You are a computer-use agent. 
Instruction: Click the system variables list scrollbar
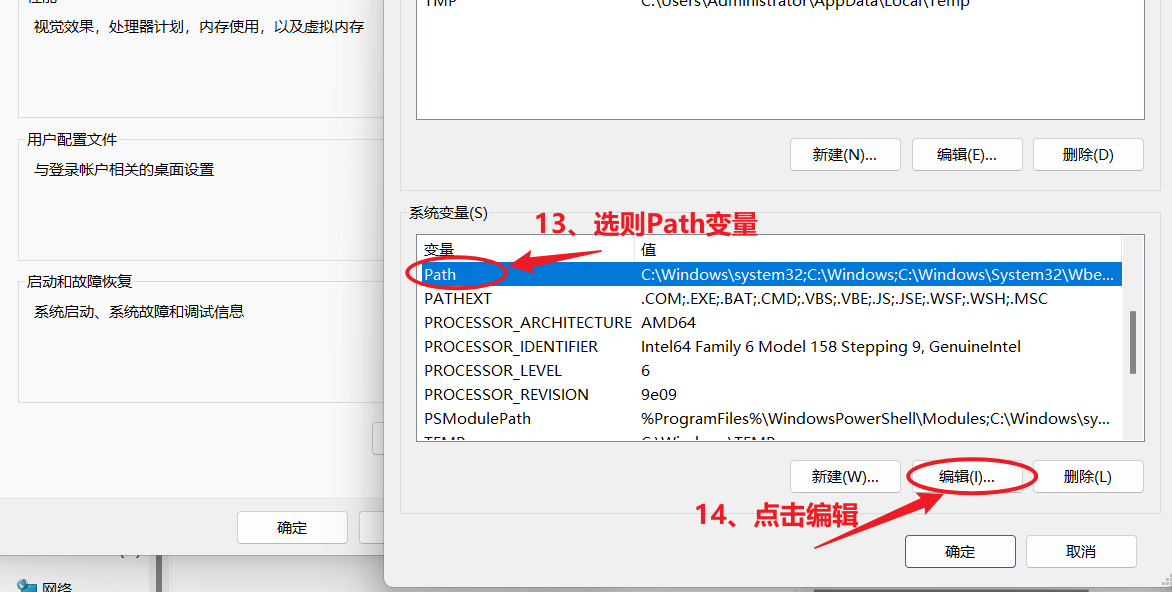pyautogui.click(x=1132, y=342)
